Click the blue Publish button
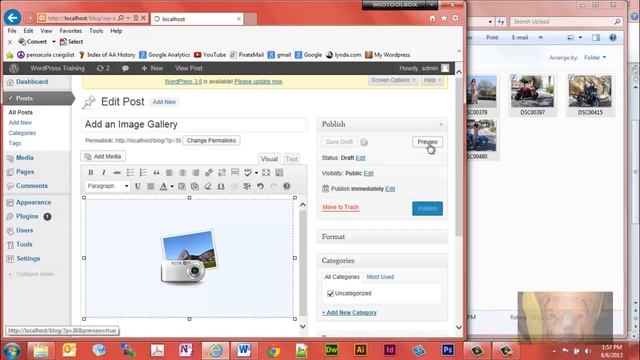The width and height of the screenshot is (640, 360). pyautogui.click(x=427, y=209)
